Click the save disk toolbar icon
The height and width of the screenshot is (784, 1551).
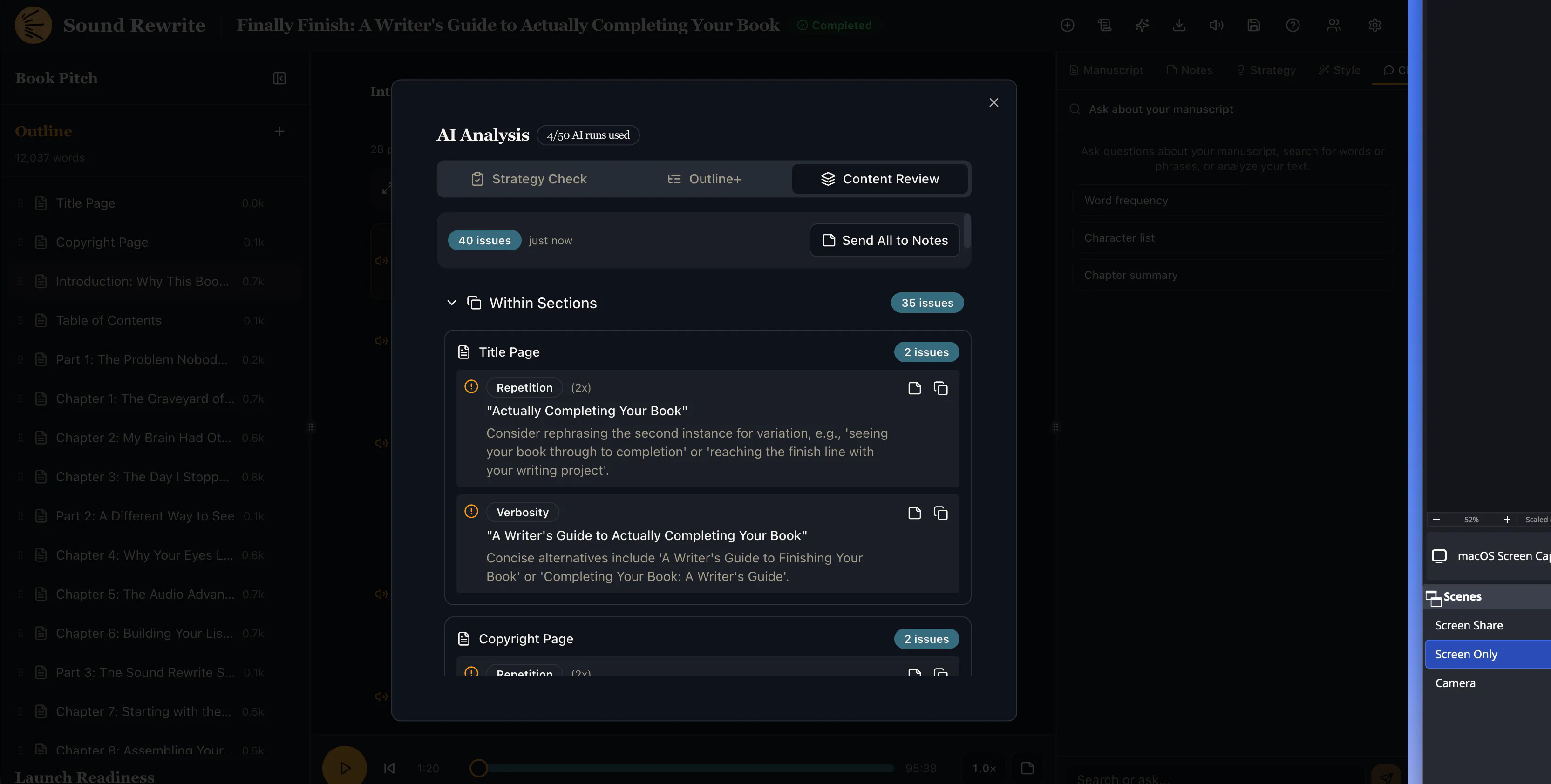(1253, 25)
